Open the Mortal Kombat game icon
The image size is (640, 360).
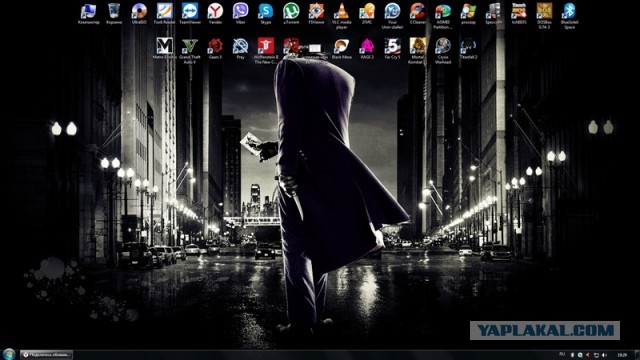coord(418,51)
